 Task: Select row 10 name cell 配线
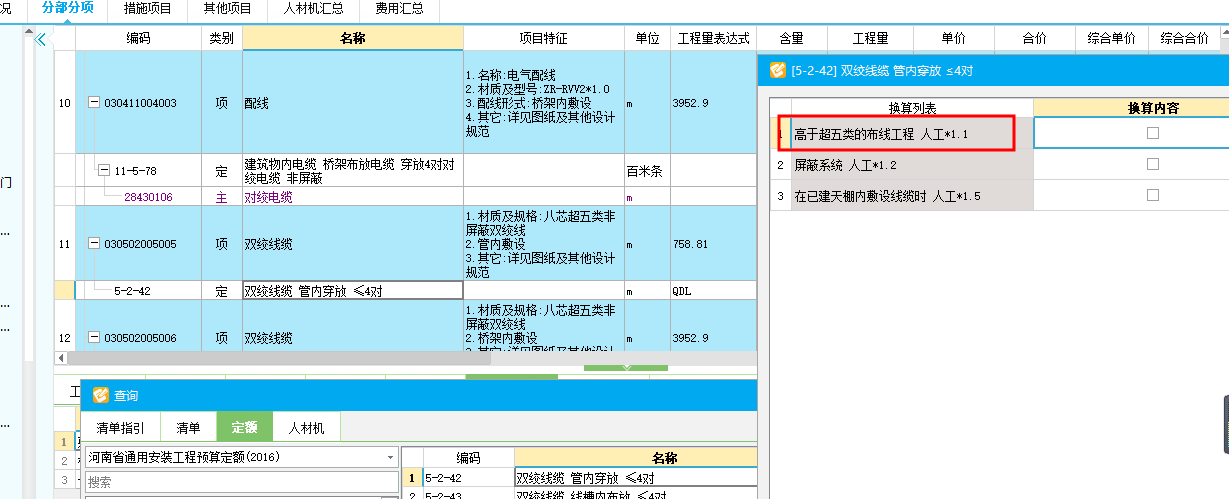point(352,103)
